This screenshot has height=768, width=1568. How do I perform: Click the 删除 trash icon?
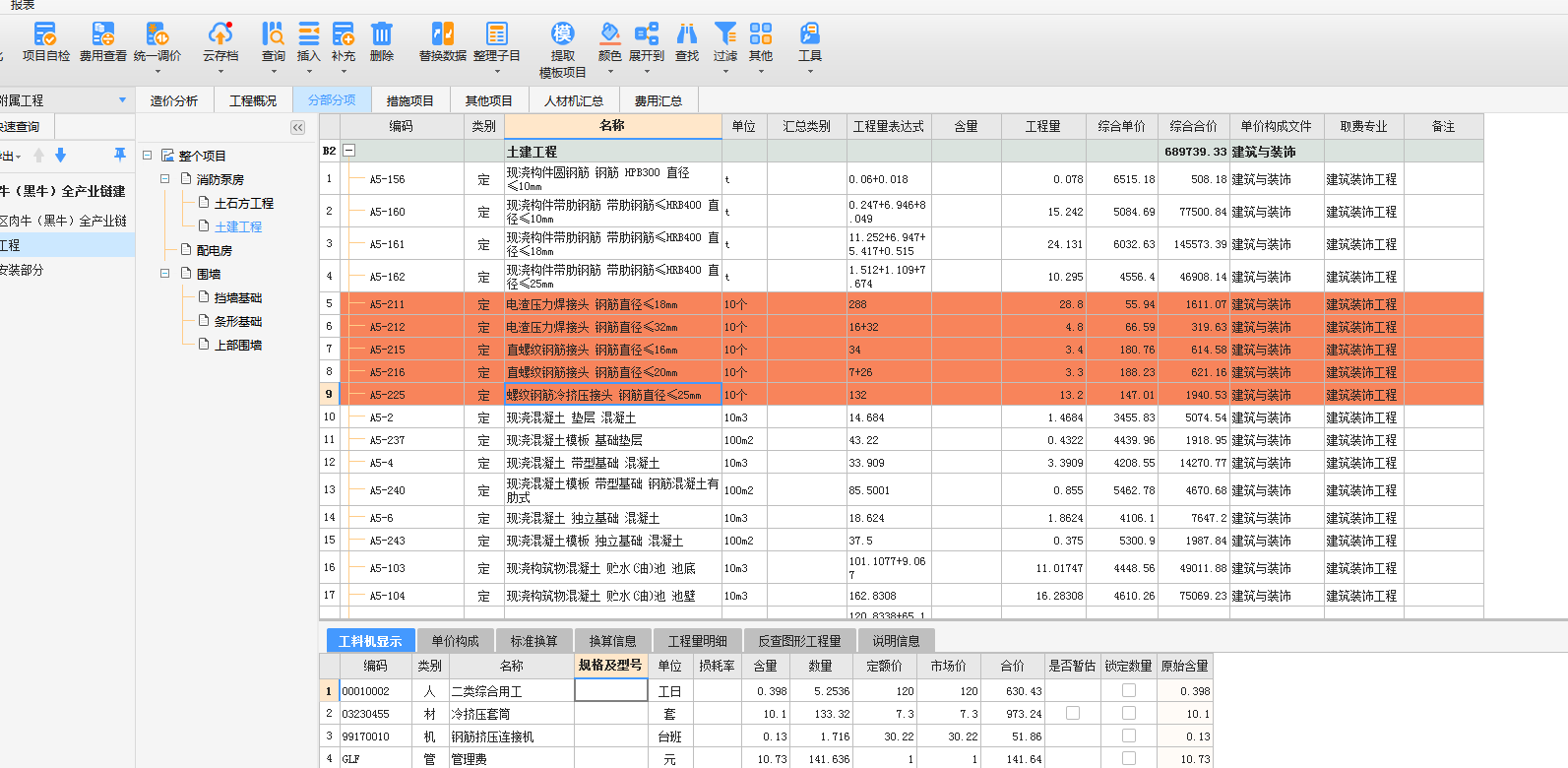[381, 35]
